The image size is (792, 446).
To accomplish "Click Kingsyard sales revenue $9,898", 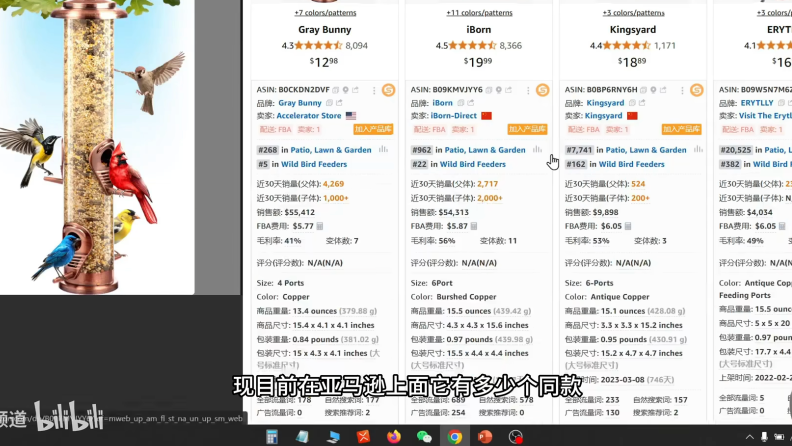I will coord(604,212).
